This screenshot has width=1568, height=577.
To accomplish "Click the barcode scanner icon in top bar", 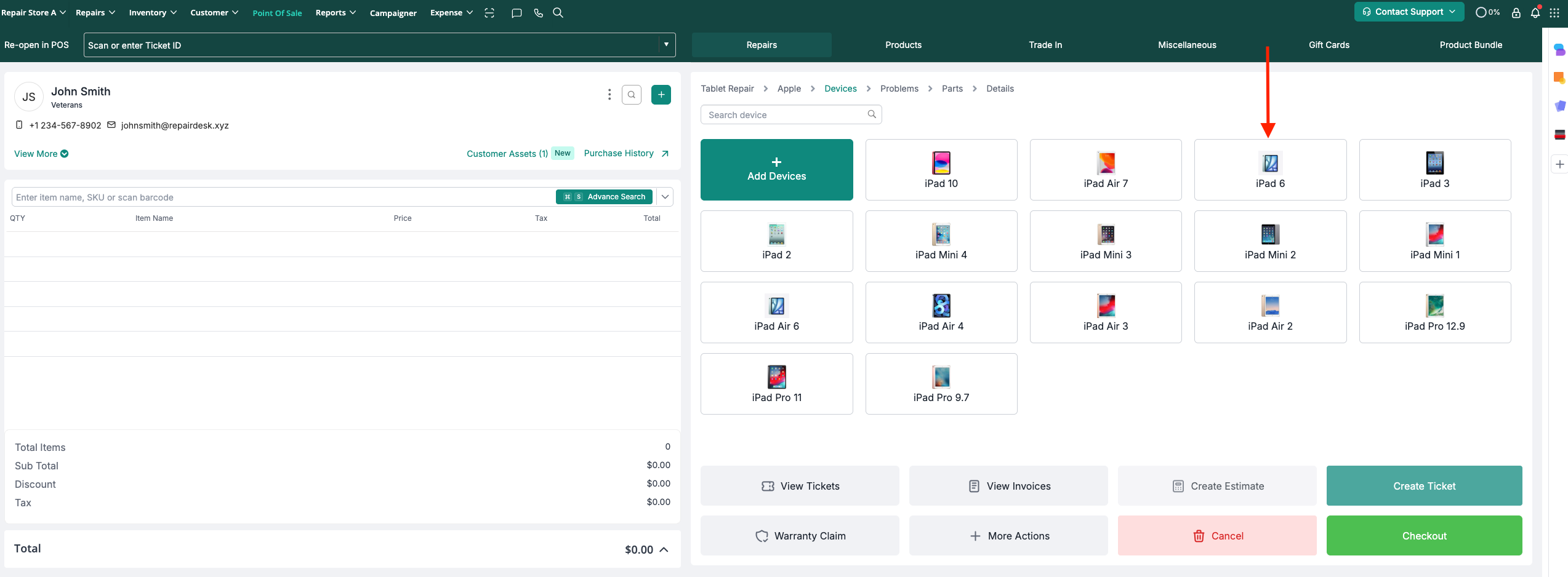I will 489,13.
